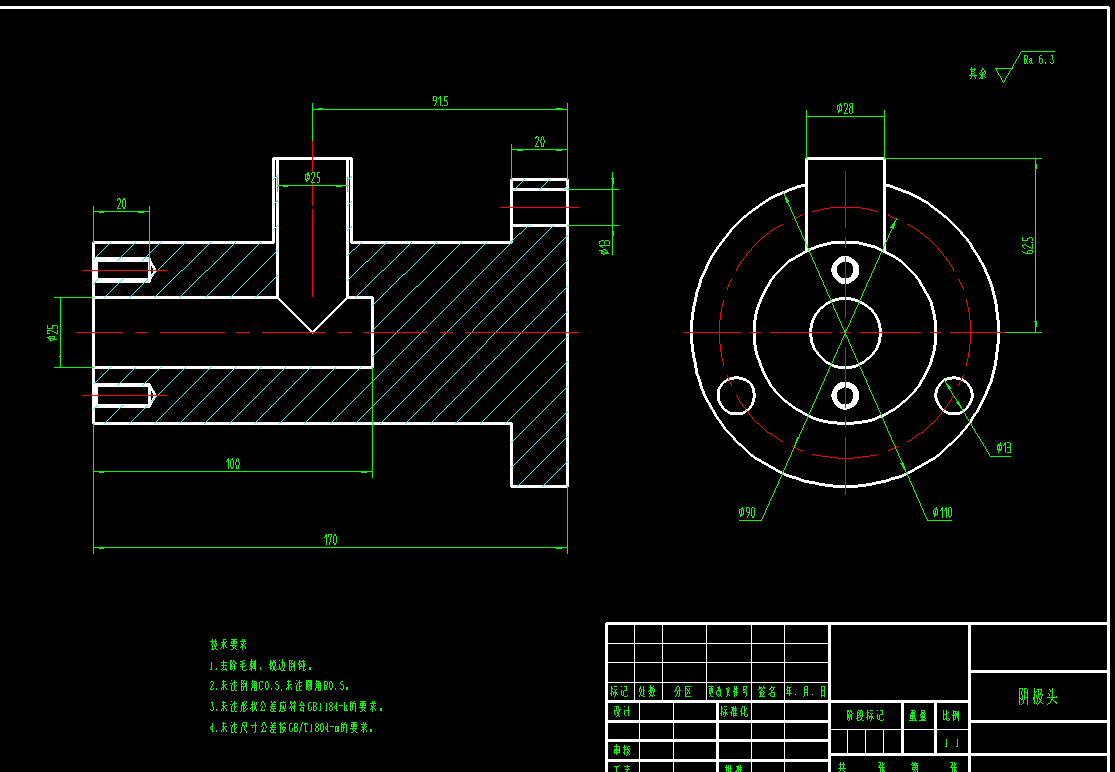Select the '重量' title block cell
1115x772 pixels.
919,716
